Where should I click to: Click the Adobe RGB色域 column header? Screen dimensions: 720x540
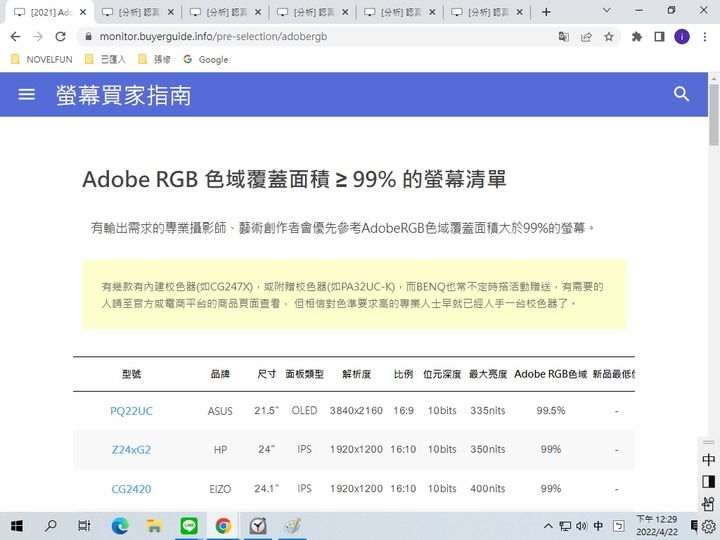551,374
